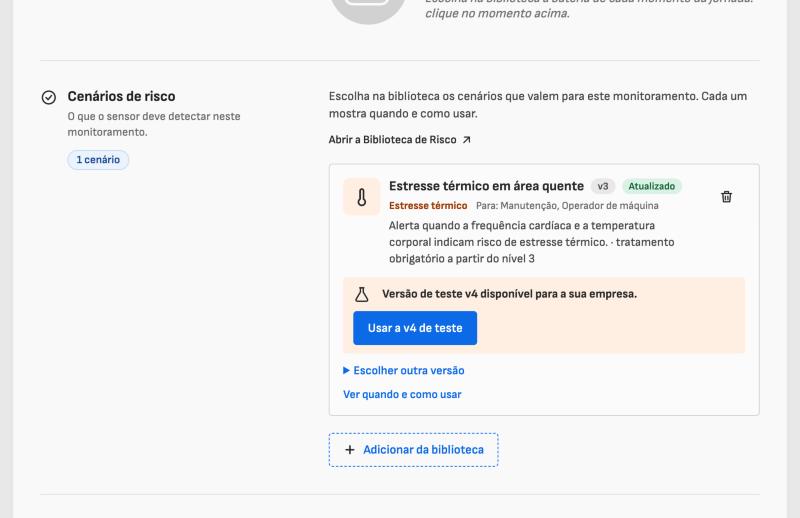
Task: Click the plus icon in Adicionar da biblioteca
Action: [349, 450]
